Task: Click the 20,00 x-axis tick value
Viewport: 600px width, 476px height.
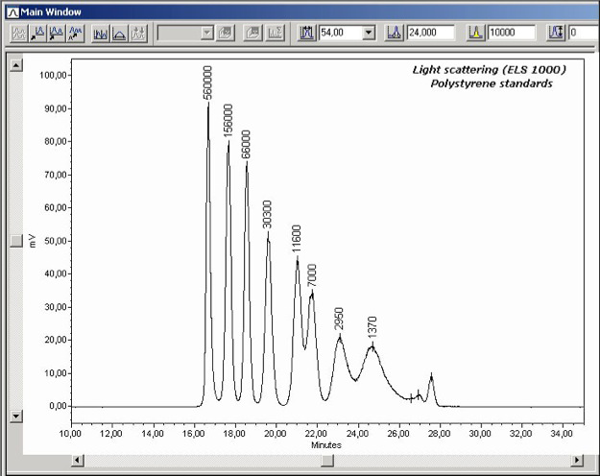Action: coord(275,434)
